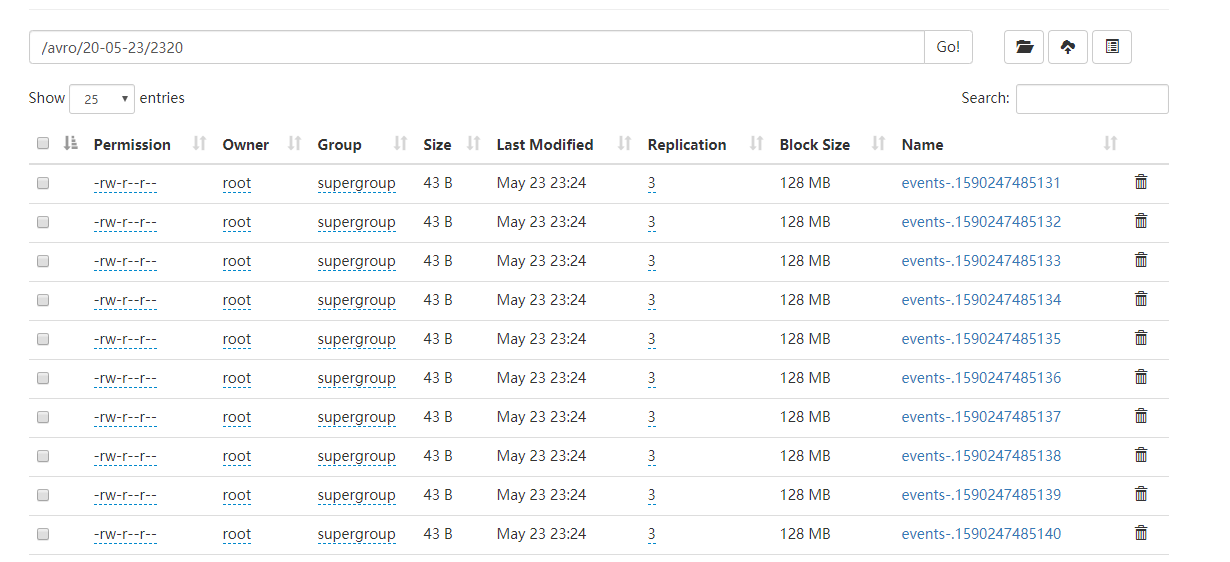Edit replication 3 of events-.1590247485134
The height and width of the screenshot is (562, 1230).
click(652, 300)
